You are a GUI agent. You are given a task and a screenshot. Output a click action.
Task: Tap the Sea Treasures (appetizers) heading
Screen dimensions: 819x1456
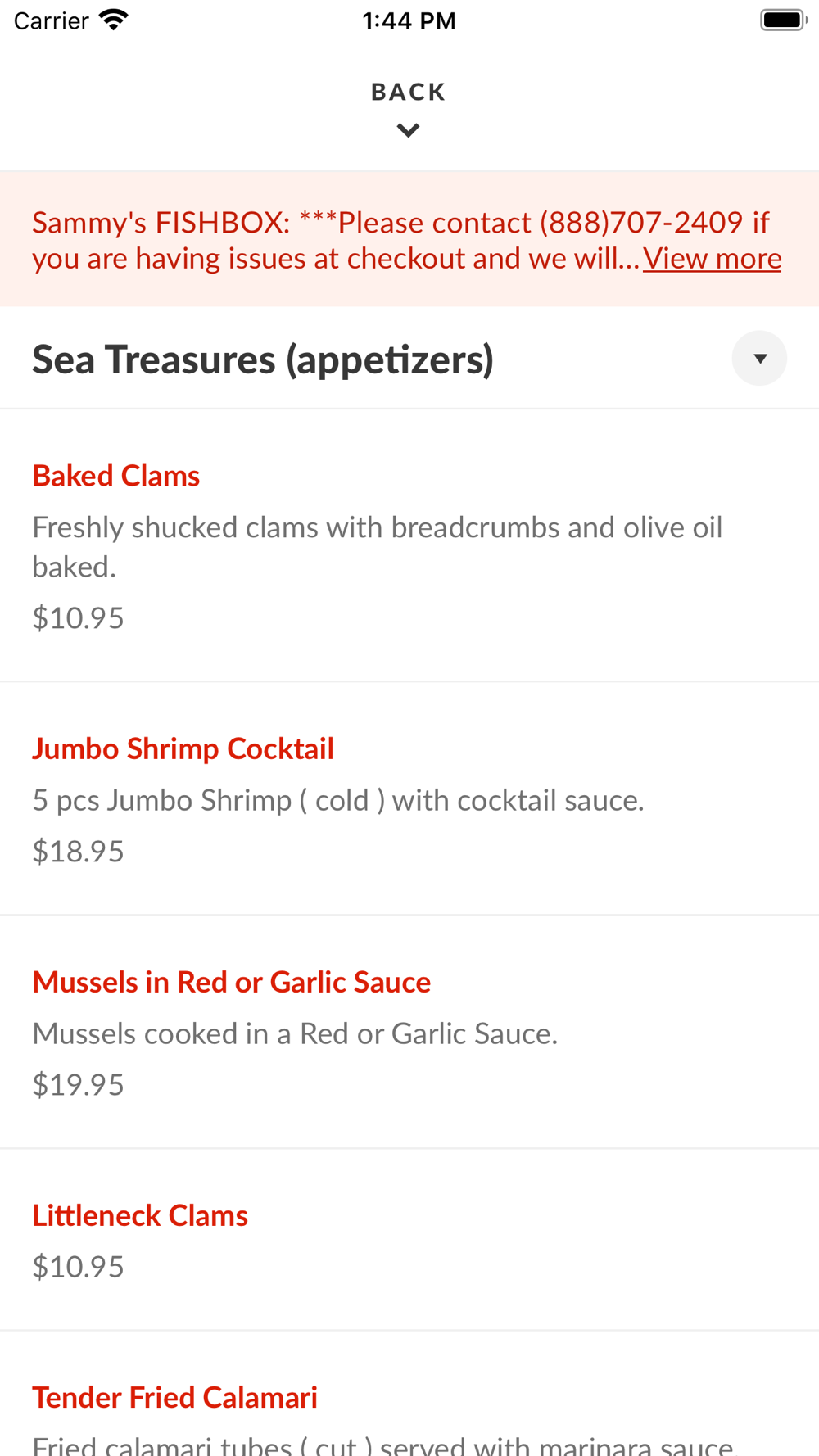click(x=263, y=359)
